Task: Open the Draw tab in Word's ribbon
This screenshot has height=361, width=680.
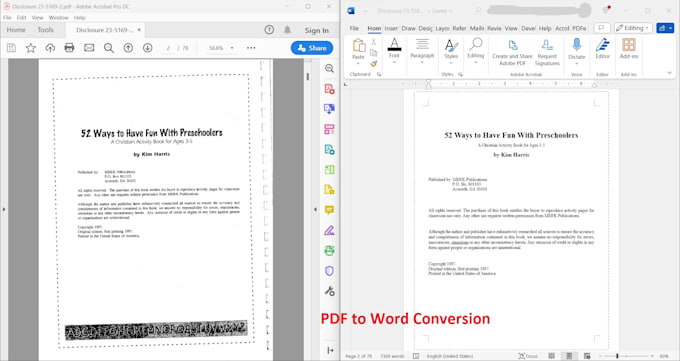Action: point(409,28)
